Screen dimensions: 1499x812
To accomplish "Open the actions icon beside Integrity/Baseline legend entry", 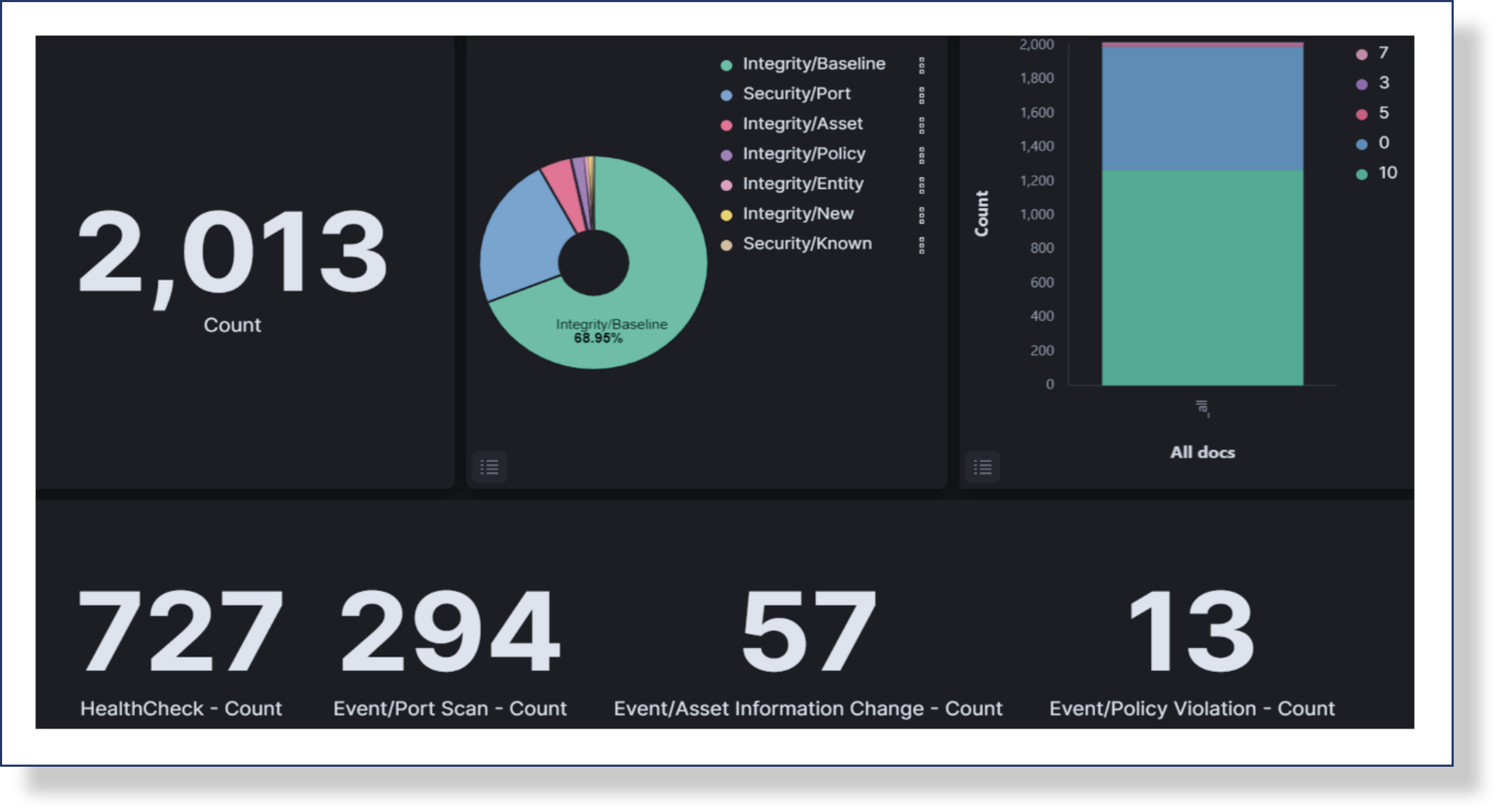I will pyautogui.click(x=922, y=64).
